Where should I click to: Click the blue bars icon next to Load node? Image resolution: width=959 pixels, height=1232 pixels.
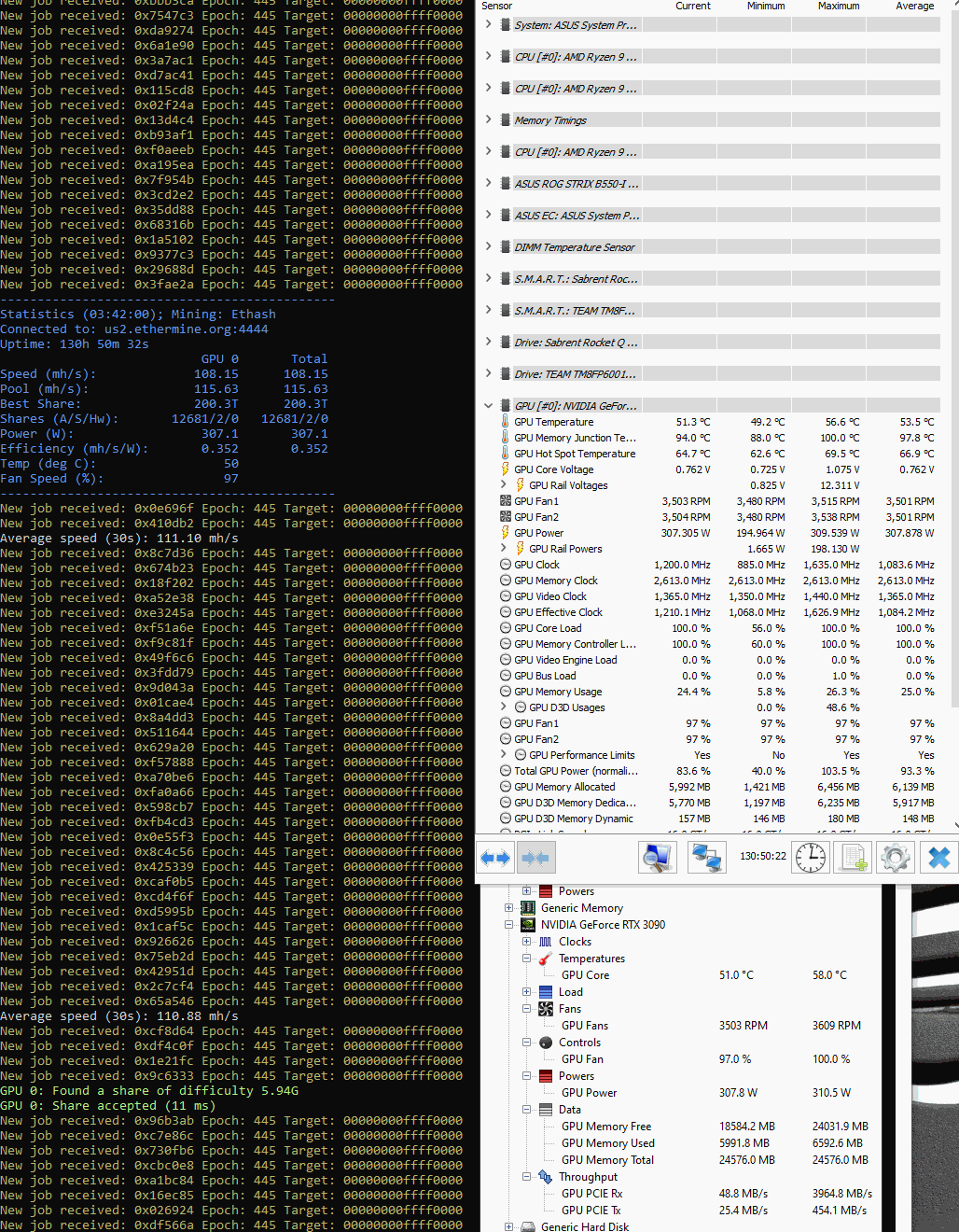pyautogui.click(x=546, y=992)
